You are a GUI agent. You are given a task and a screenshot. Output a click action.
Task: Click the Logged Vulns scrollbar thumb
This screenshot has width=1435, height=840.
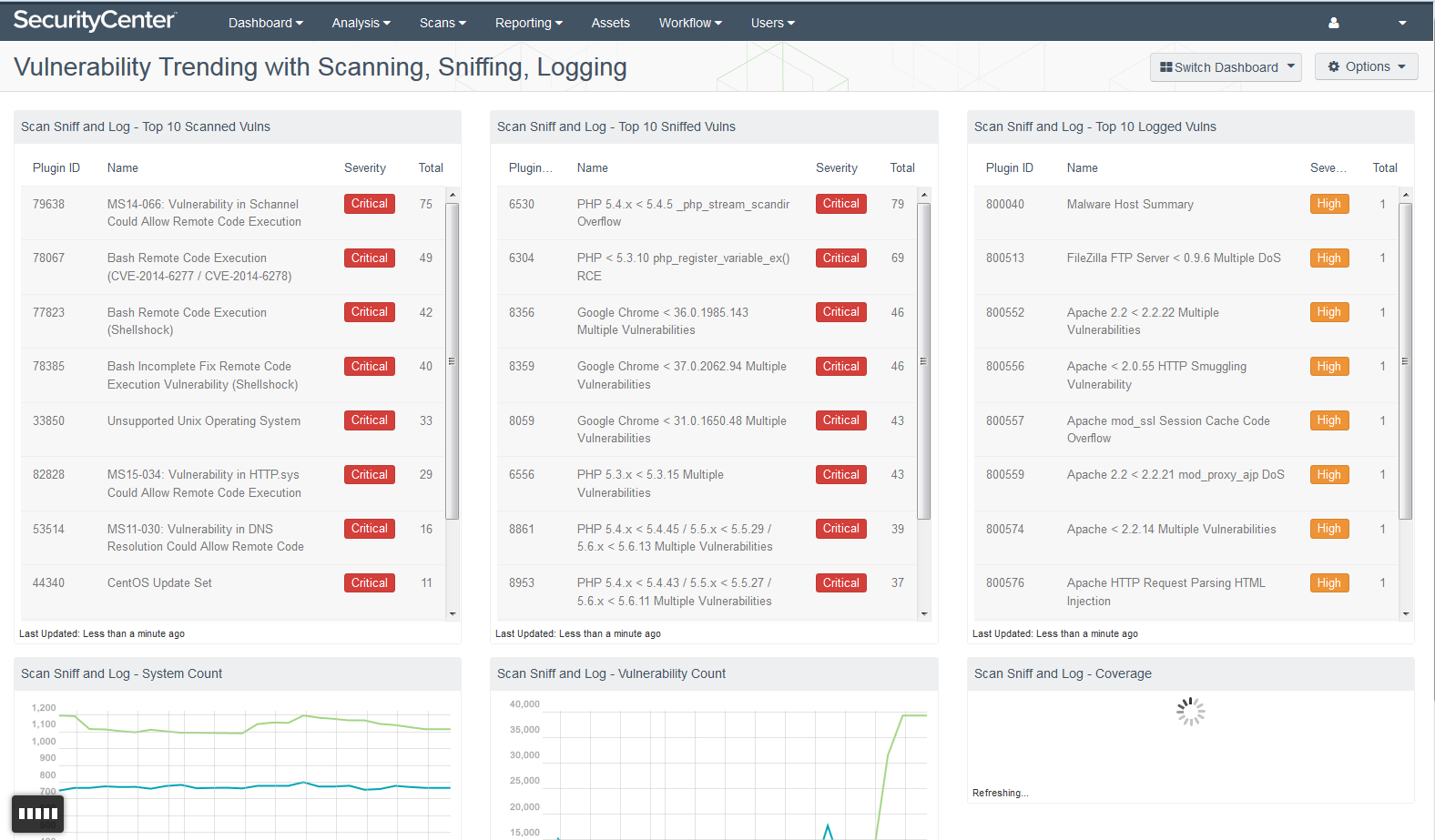coord(1405,361)
